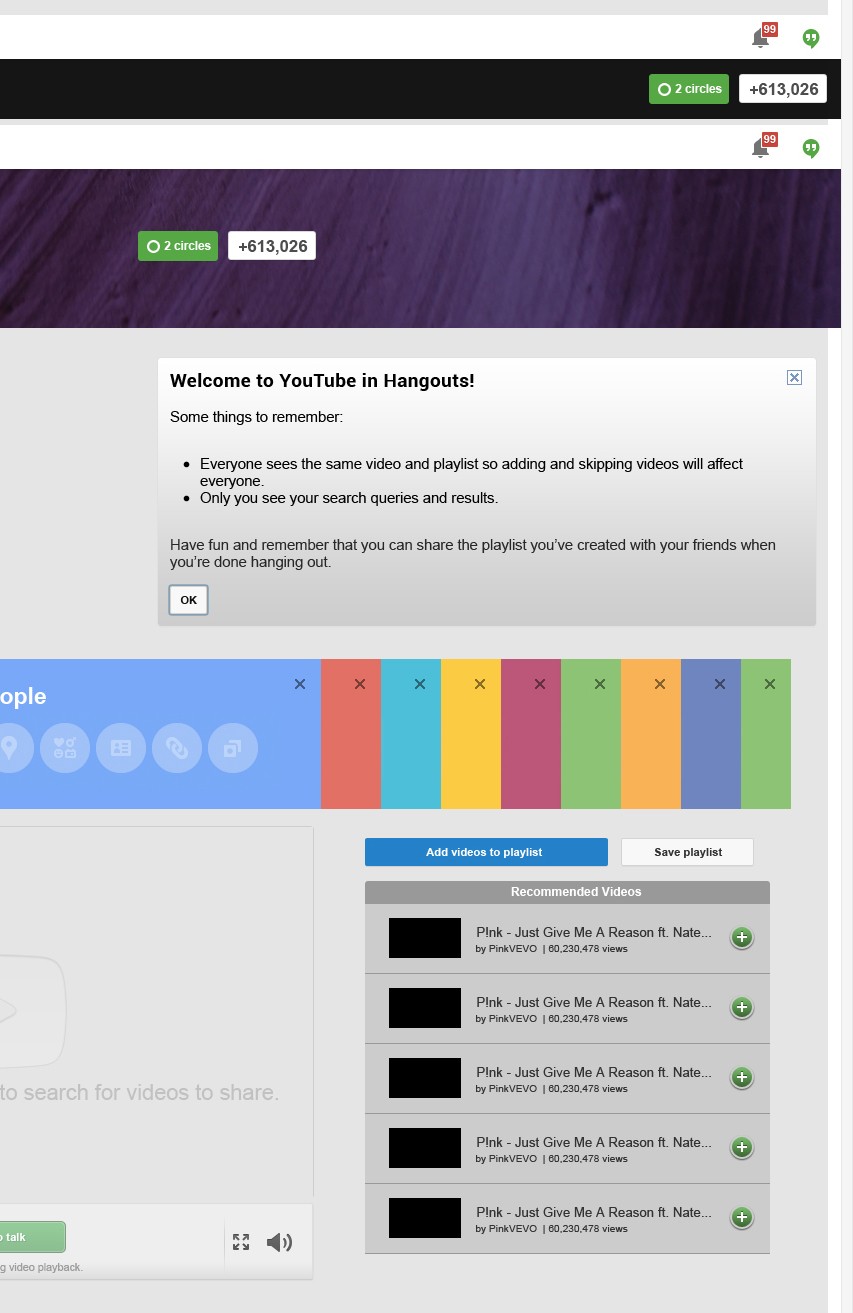The width and height of the screenshot is (853, 1313).
Task: Click the notification bell just above the purple banner
Action: (x=762, y=147)
